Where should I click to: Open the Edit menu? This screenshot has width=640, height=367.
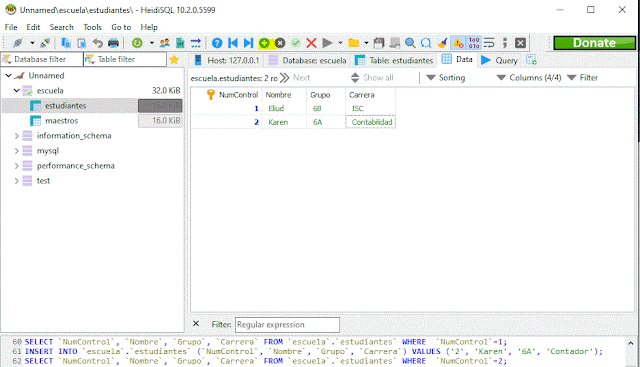pyautogui.click(x=33, y=27)
